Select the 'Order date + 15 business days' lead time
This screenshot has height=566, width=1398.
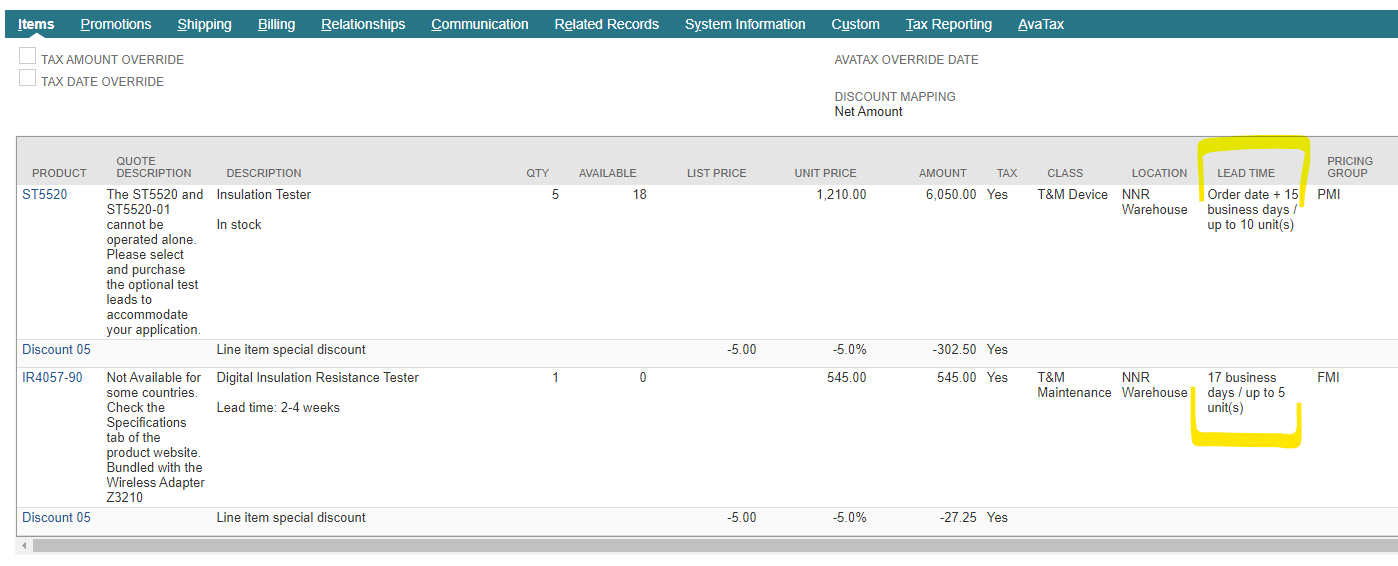[x=1253, y=210]
